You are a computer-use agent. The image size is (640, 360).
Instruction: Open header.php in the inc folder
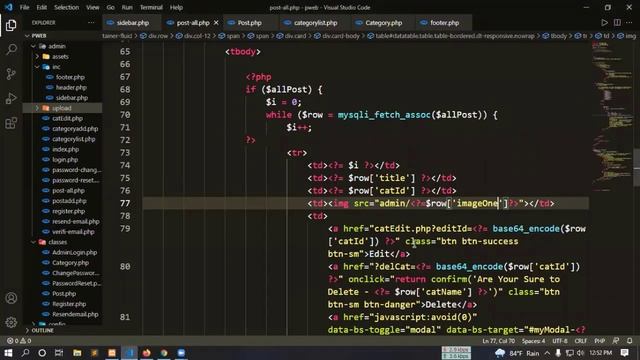pyautogui.click(x=71, y=87)
